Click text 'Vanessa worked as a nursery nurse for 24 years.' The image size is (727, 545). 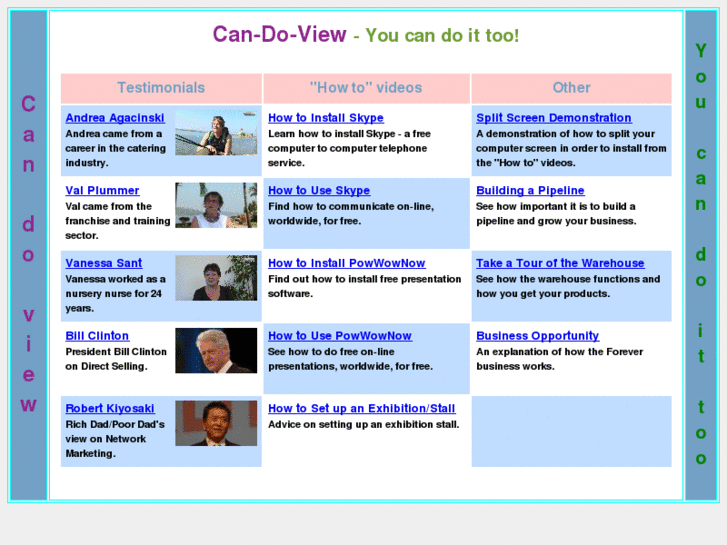(115, 294)
